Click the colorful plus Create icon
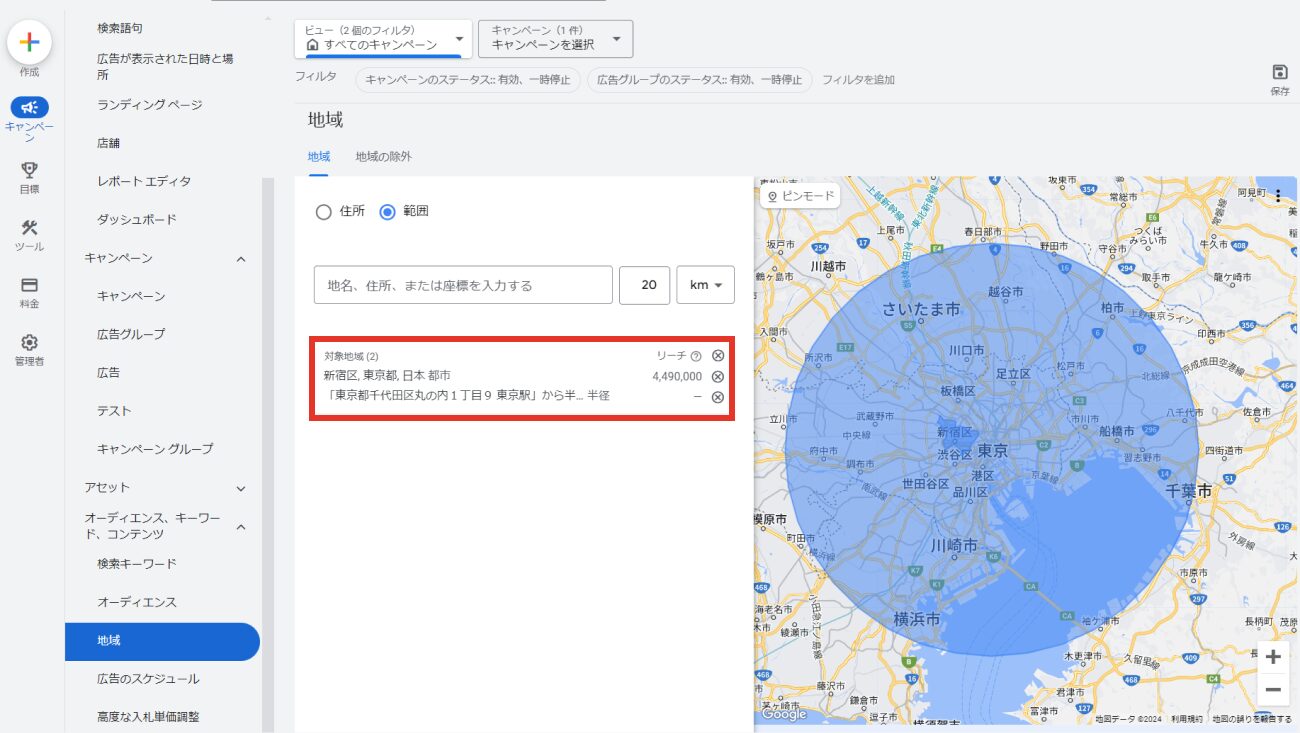This screenshot has width=1300, height=733. click(x=29, y=42)
